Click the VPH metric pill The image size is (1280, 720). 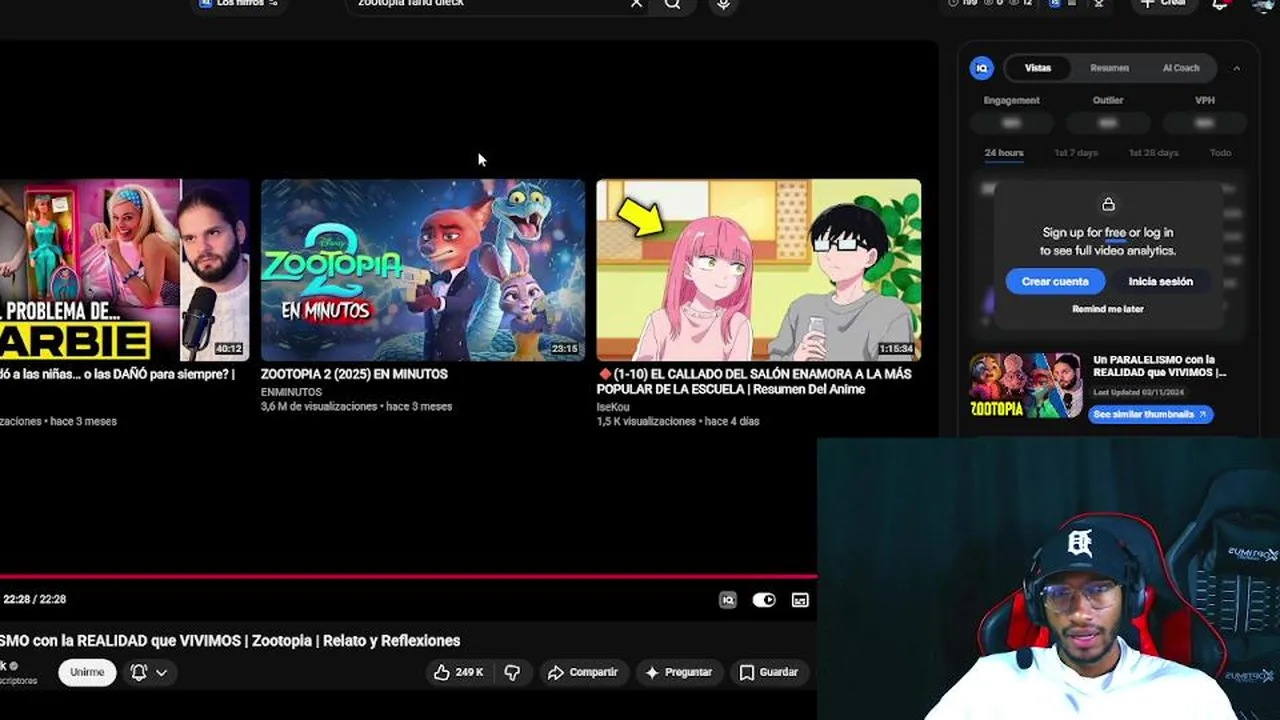pos(1204,123)
